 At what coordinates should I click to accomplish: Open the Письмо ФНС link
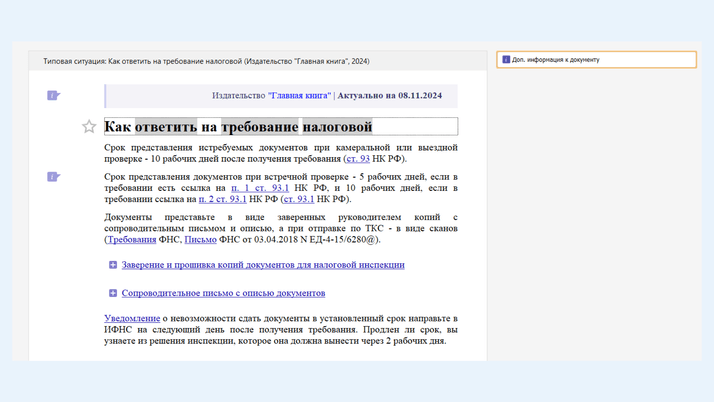pos(200,240)
